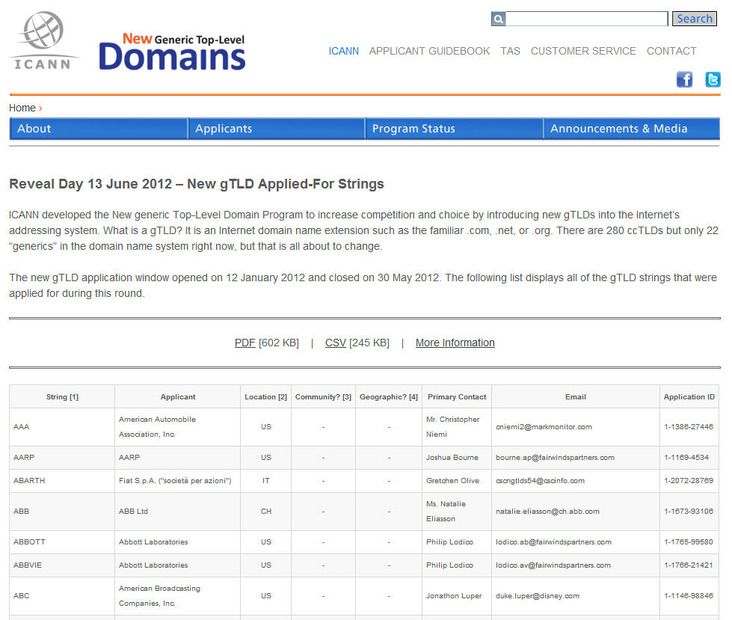Click the Community? [3] column header
The image size is (732, 620).
tap(323, 396)
